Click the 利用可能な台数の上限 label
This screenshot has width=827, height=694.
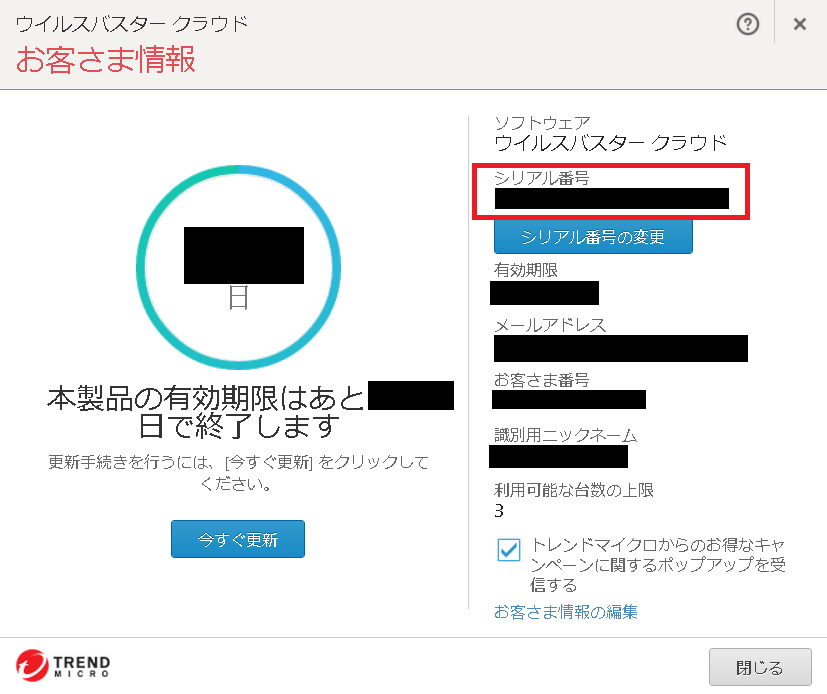pos(574,490)
